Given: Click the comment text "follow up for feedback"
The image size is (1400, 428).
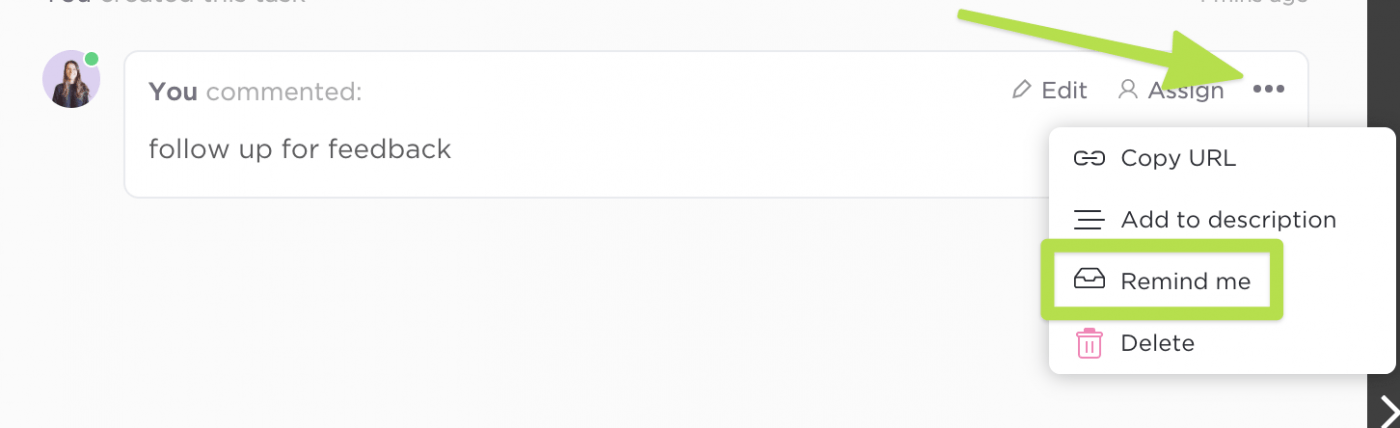Looking at the screenshot, I should [x=300, y=150].
